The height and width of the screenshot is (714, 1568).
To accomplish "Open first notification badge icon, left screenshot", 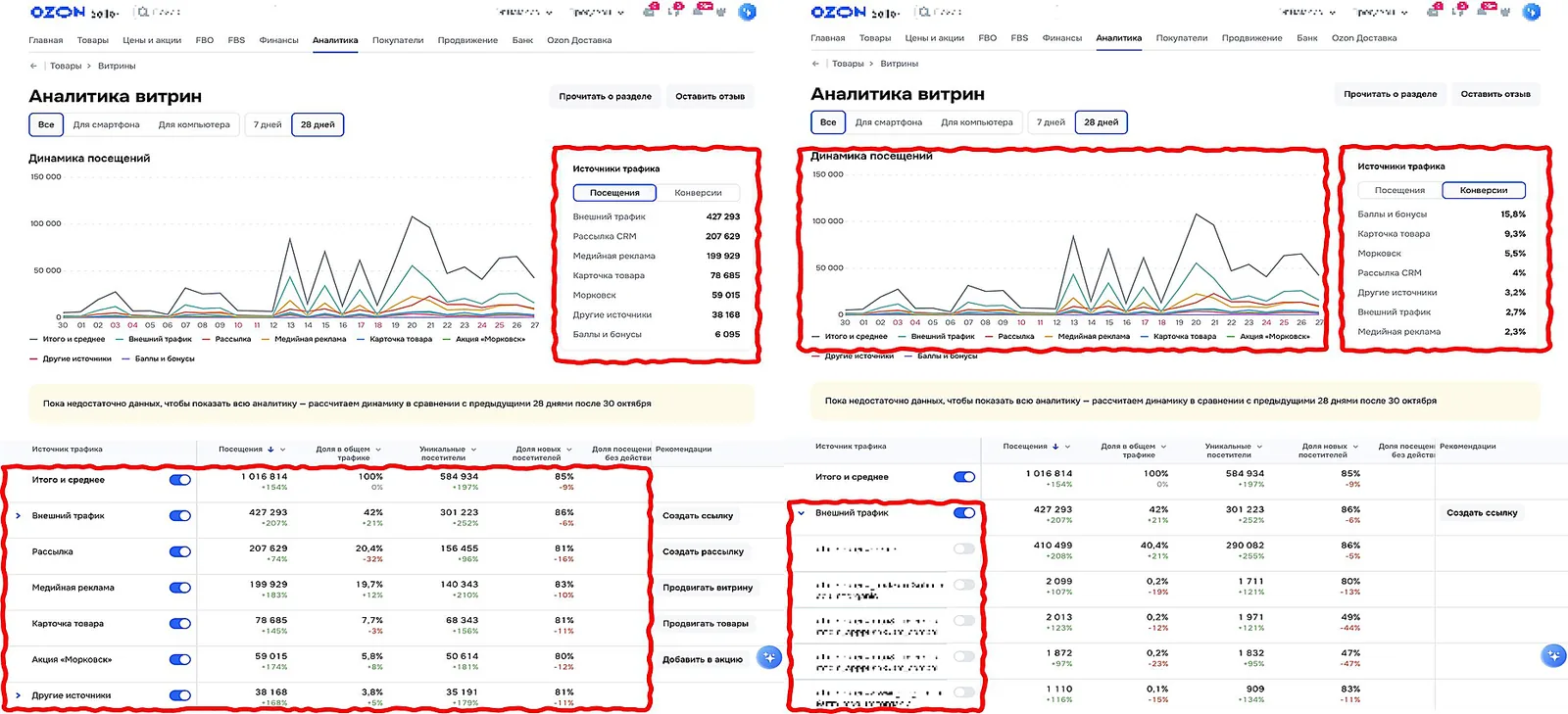I will coord(652,10).
